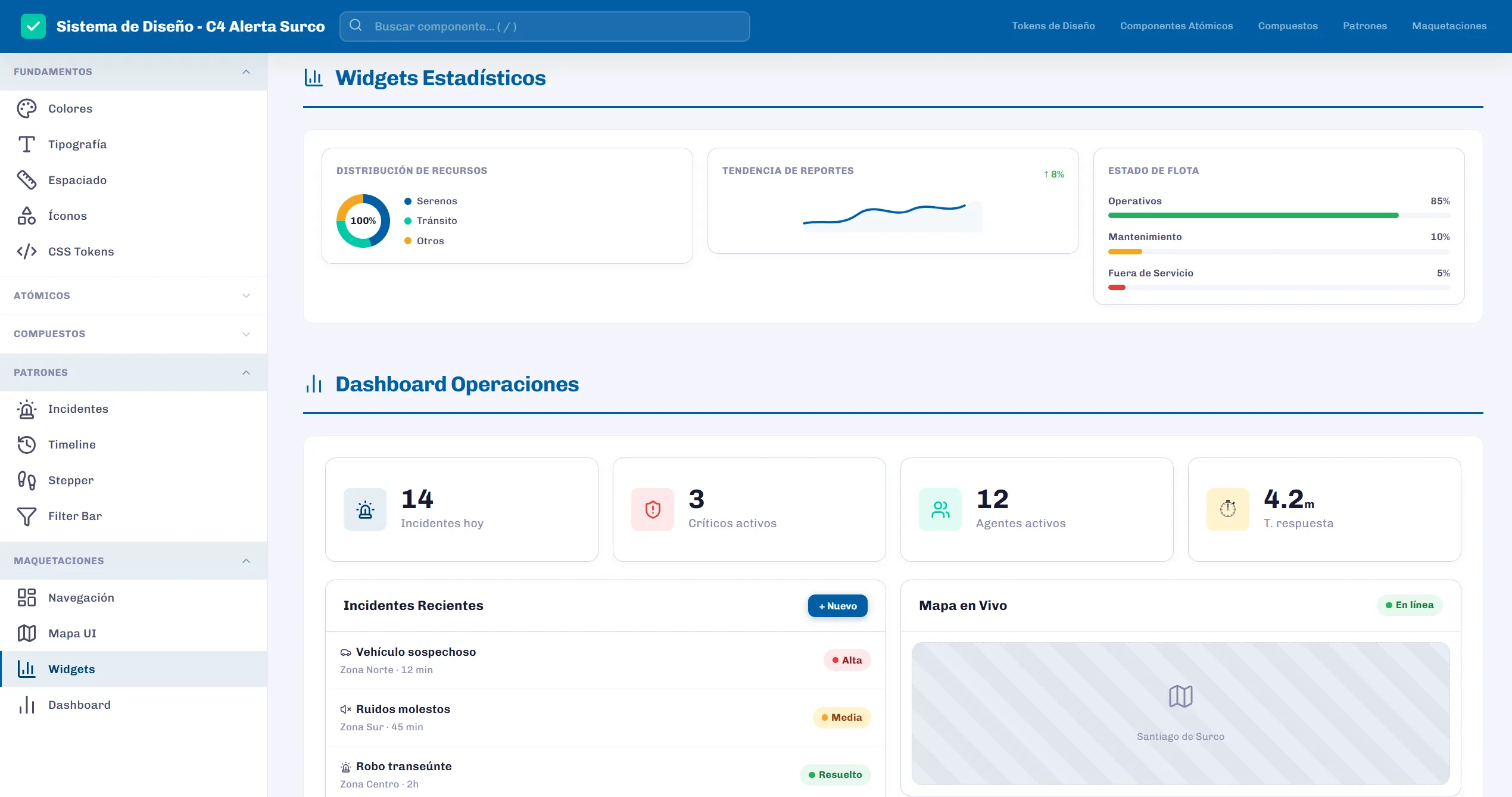Click the Mantenimiento orange progress bar
This screenshot has height=797, width=1512.
1125,252
